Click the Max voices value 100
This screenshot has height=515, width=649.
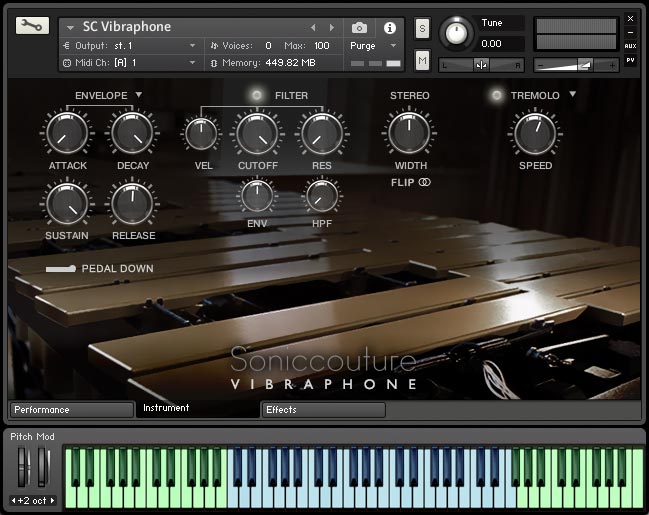click(322, 46)
